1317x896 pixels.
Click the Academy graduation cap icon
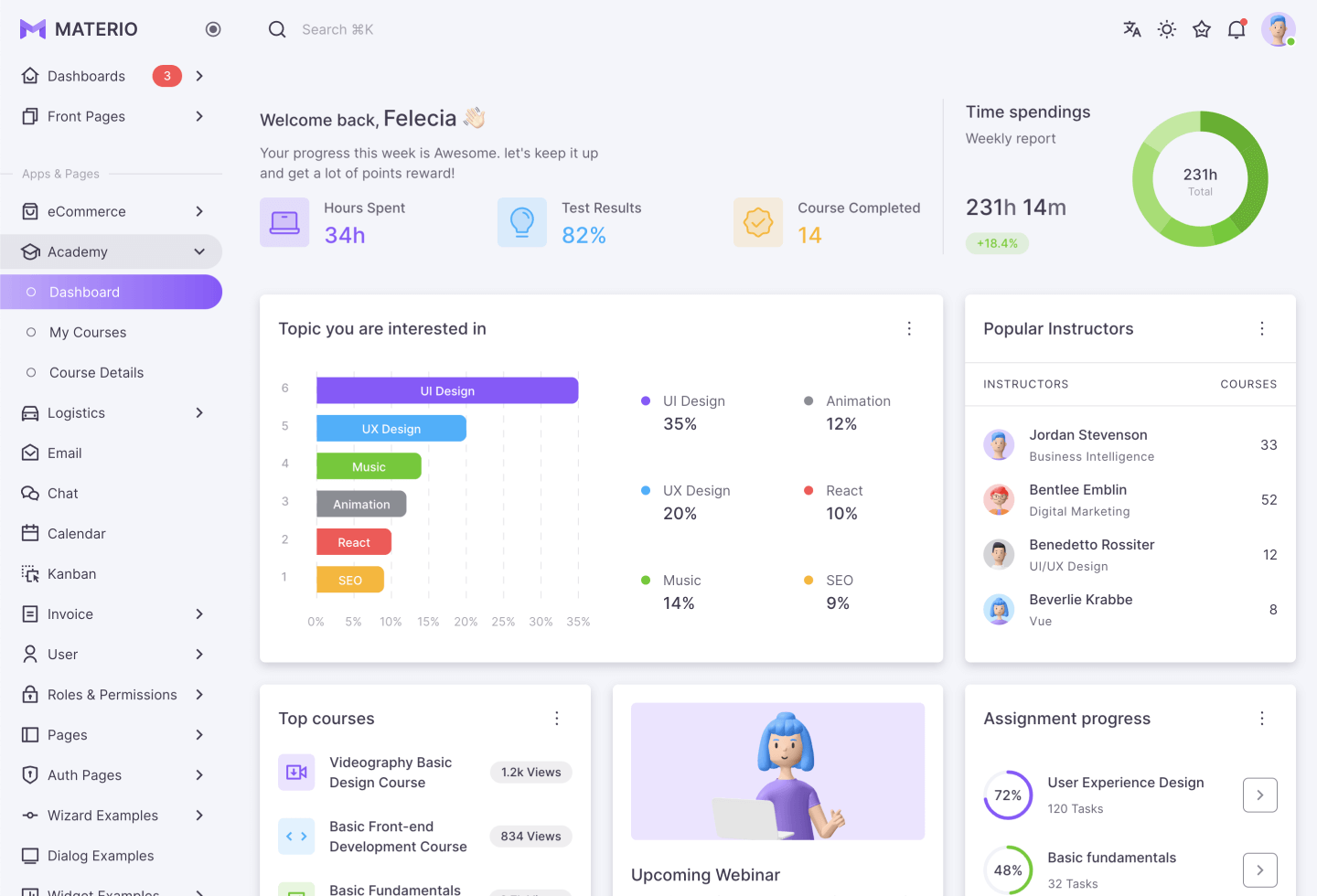click(x=30, y=251)
